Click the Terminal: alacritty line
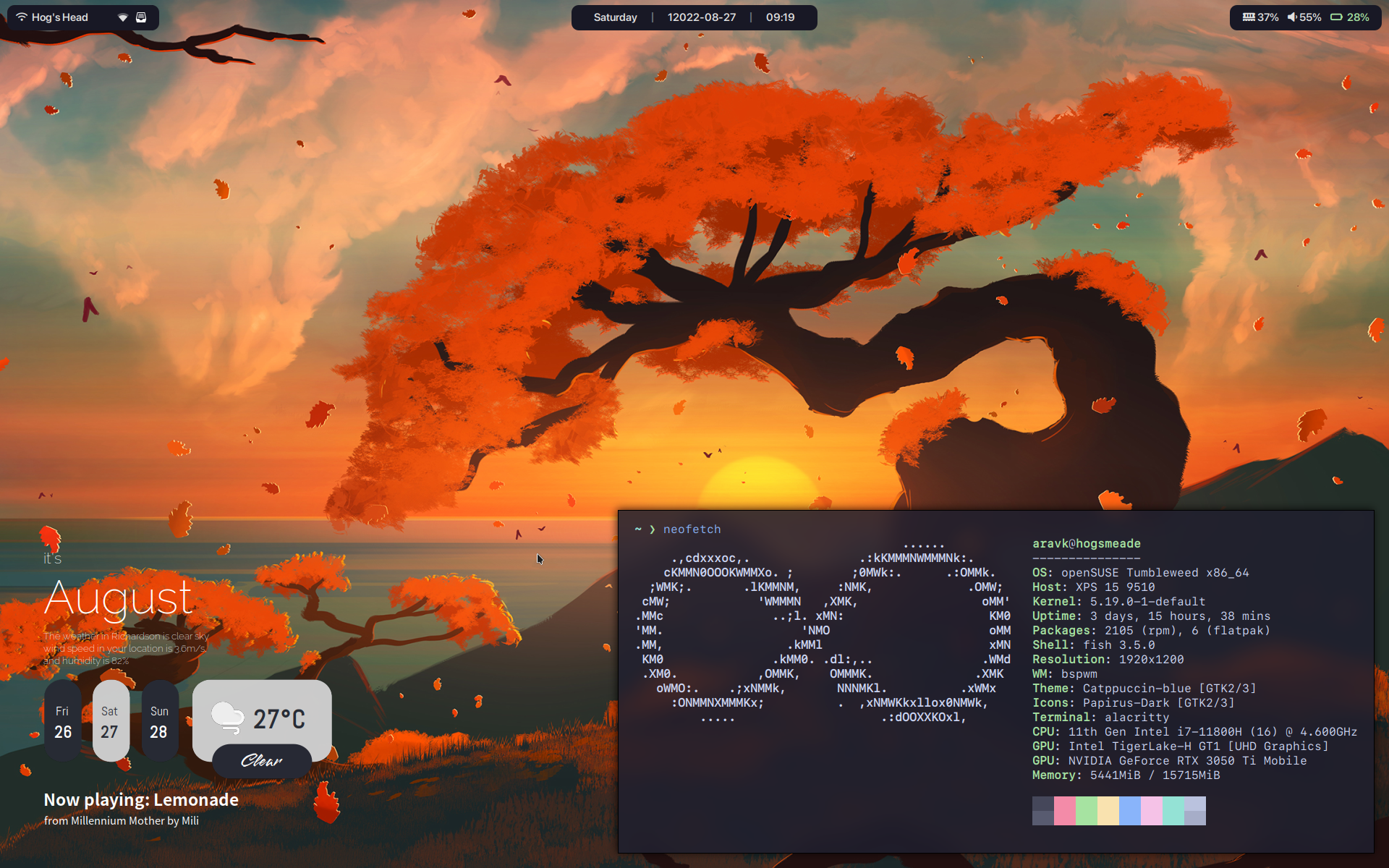The width and height of the screenshot is (1389, 868). tap(1101, 718)
